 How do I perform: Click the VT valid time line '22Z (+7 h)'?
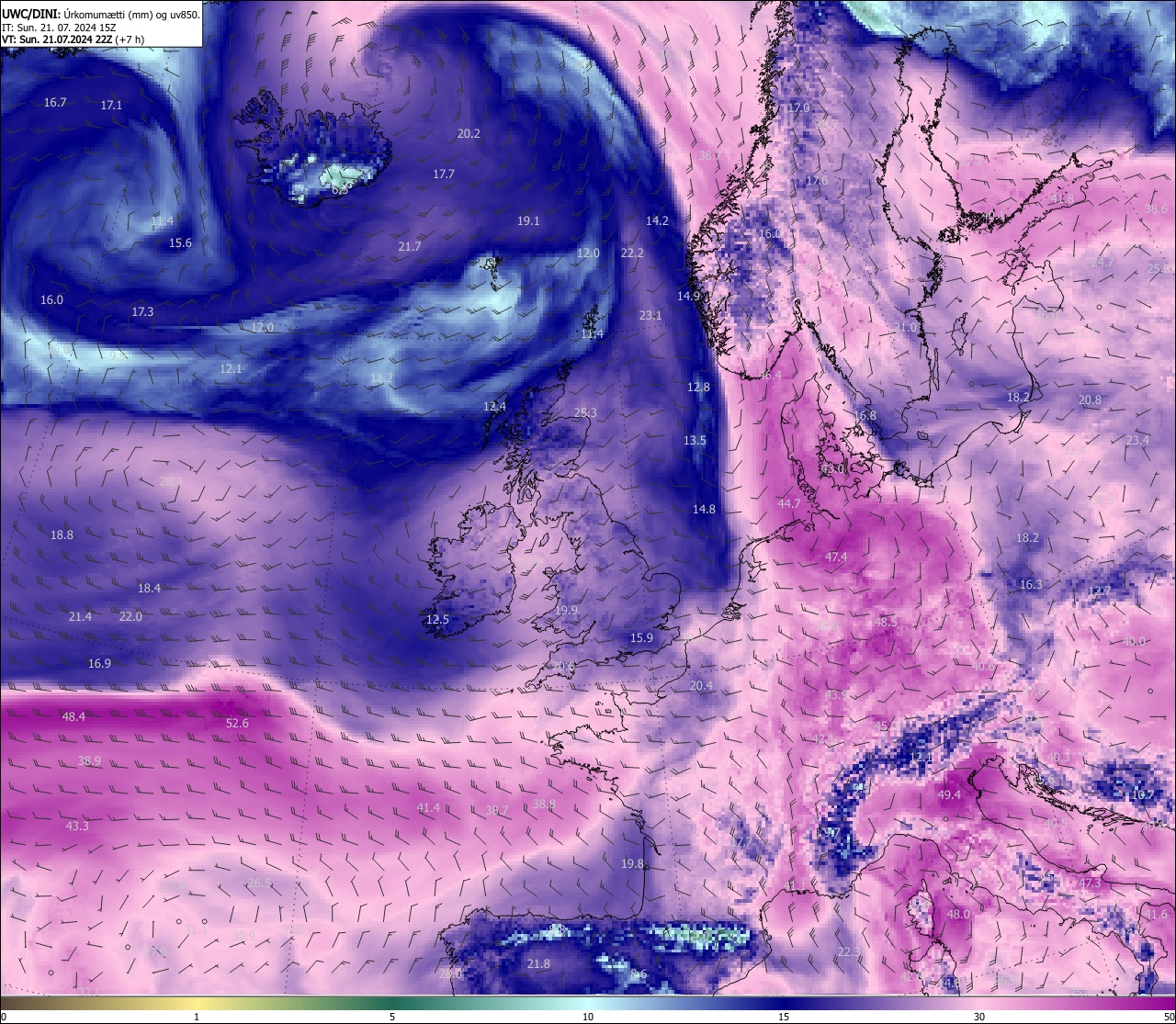119,39
